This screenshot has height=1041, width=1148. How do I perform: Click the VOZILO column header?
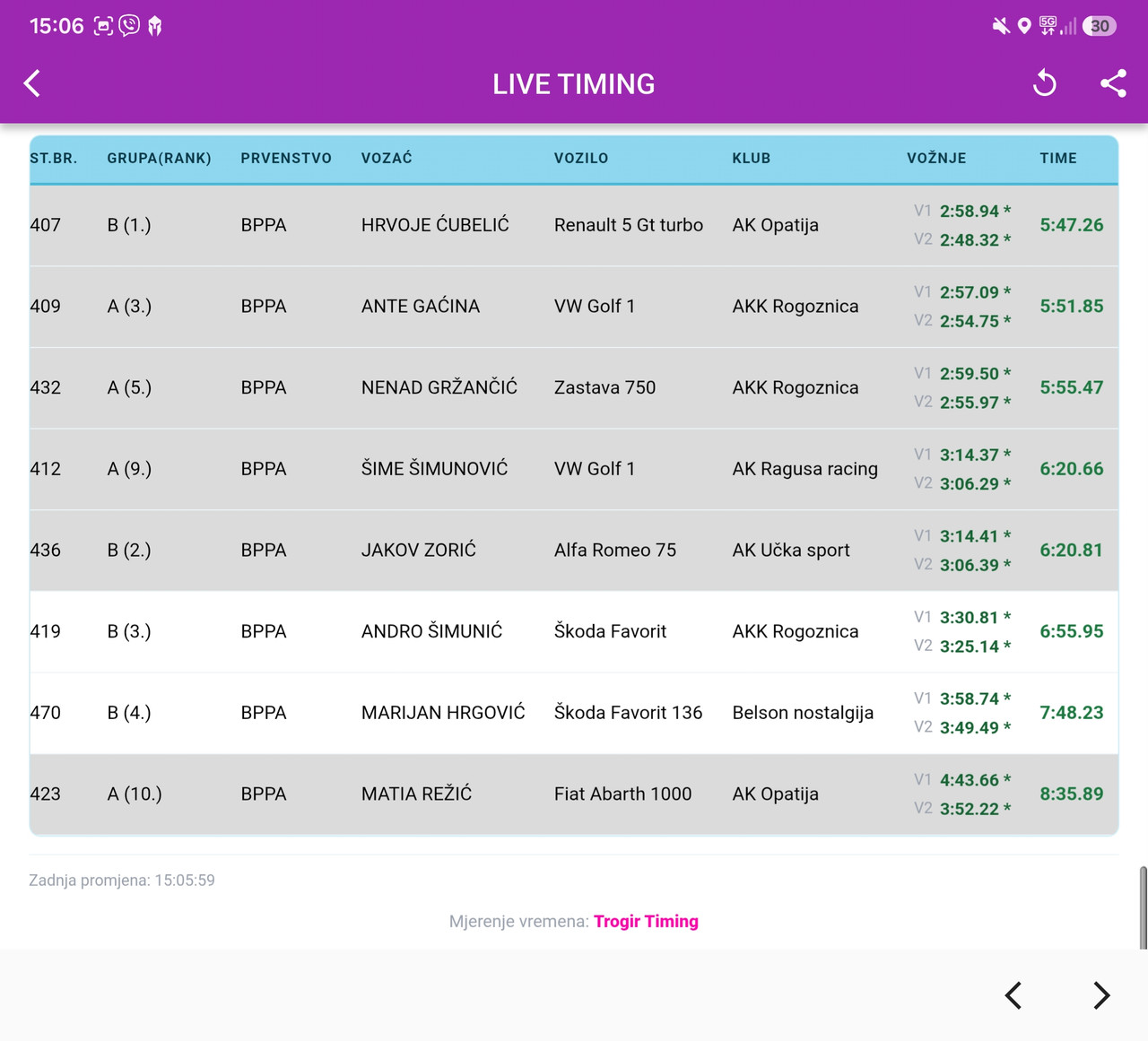coord(581,158)
